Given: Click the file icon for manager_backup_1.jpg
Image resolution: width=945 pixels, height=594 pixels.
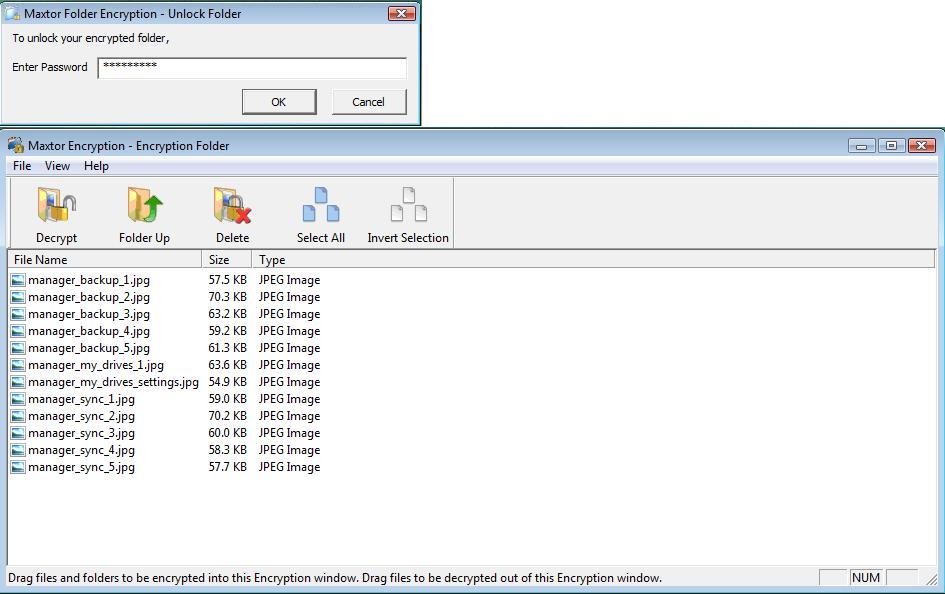Looking at the screenshot, I should click(18, 280).
